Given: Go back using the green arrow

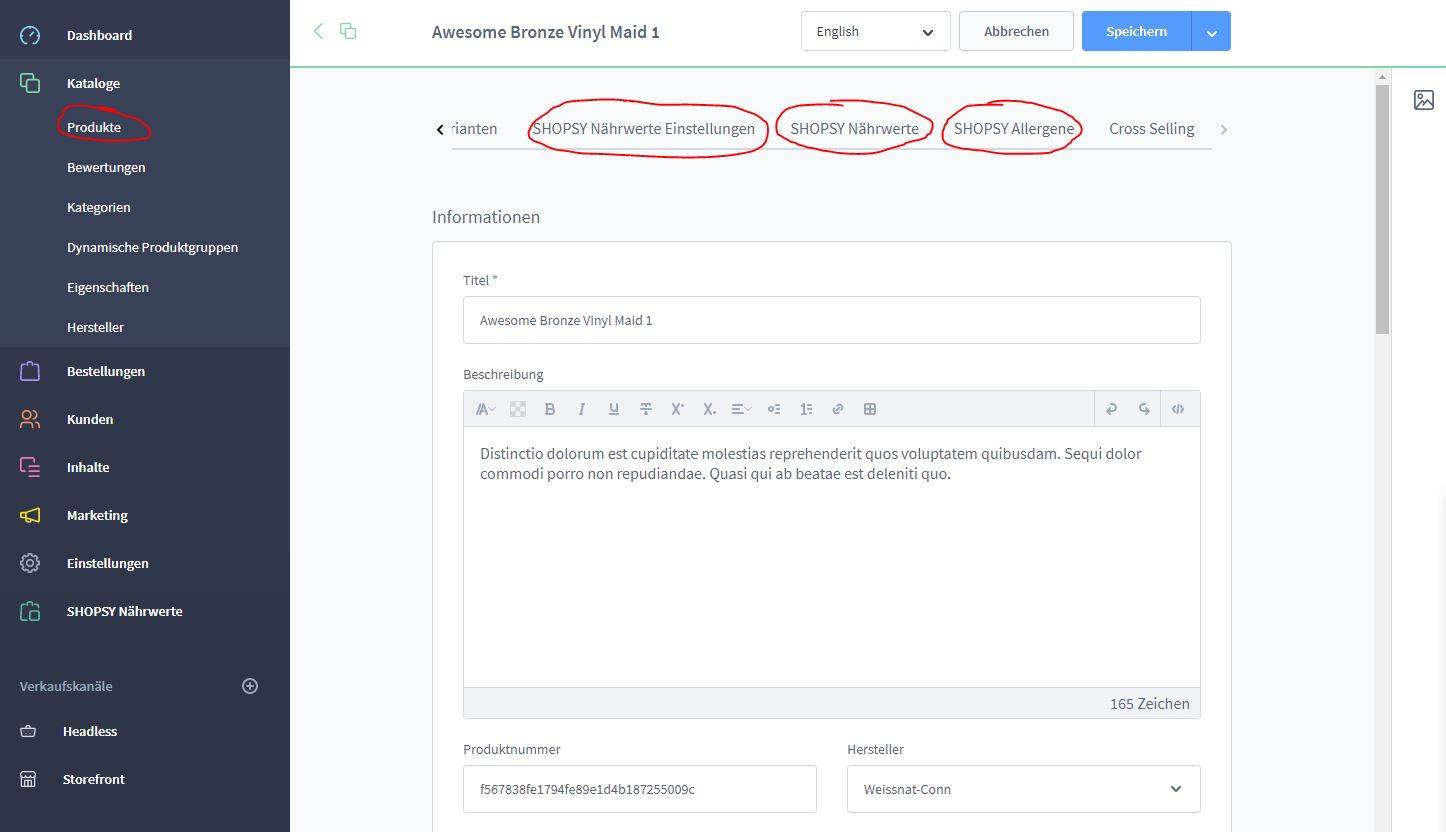Looking at the screenshot, I should coord(318,31).
